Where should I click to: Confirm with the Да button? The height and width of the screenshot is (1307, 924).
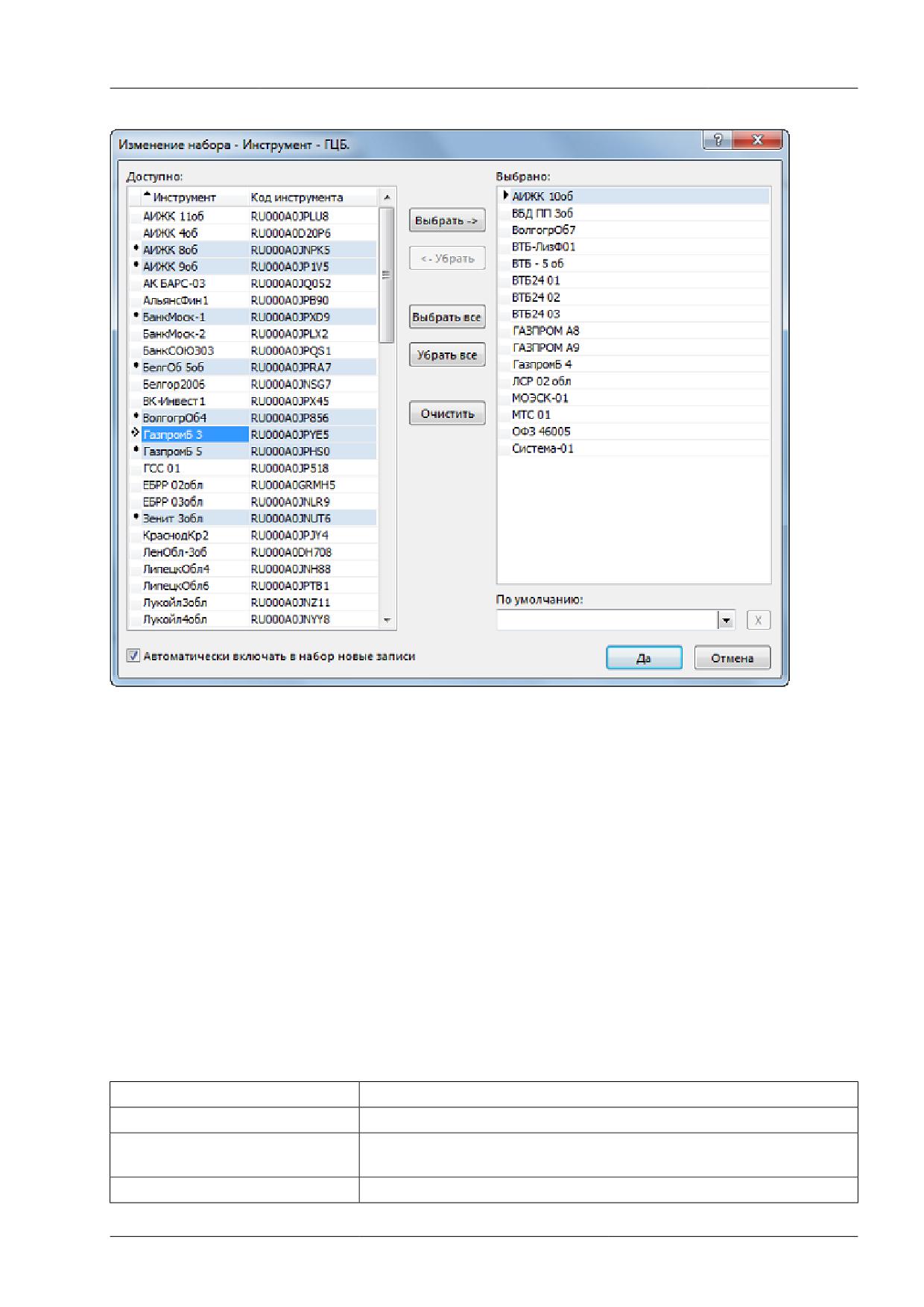point(644,658)
